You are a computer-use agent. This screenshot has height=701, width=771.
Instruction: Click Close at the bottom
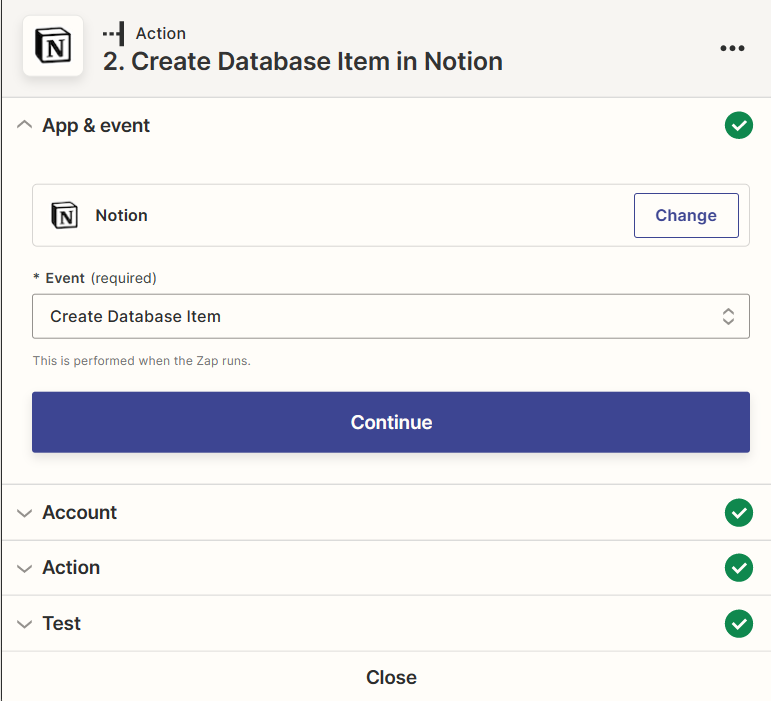coord(391,677)
